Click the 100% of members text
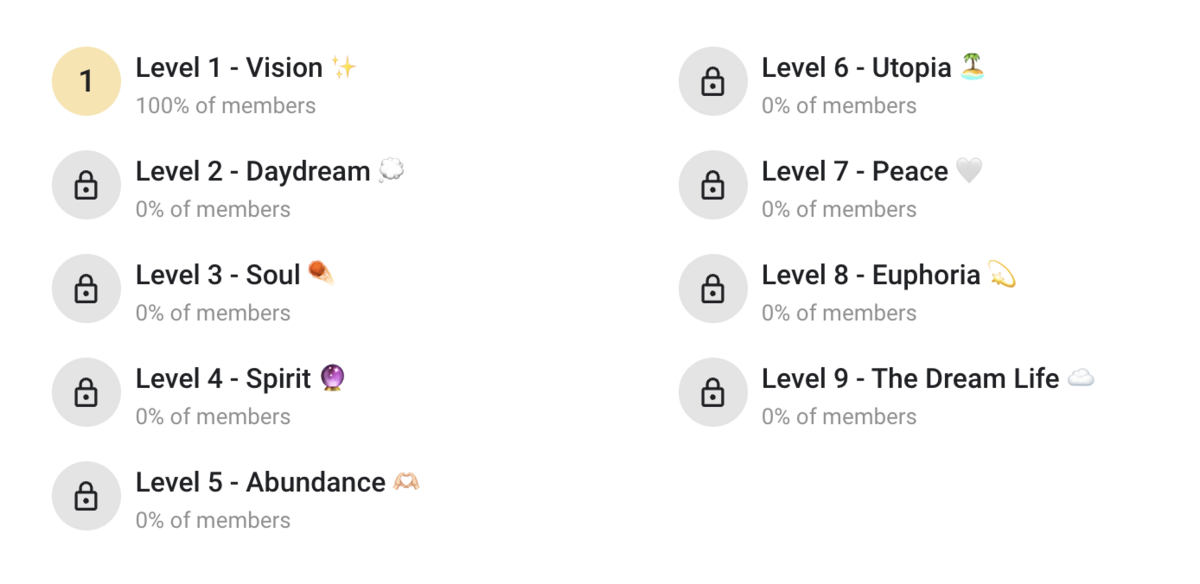Screen dimensions: 1200x584 coord(226,106)
